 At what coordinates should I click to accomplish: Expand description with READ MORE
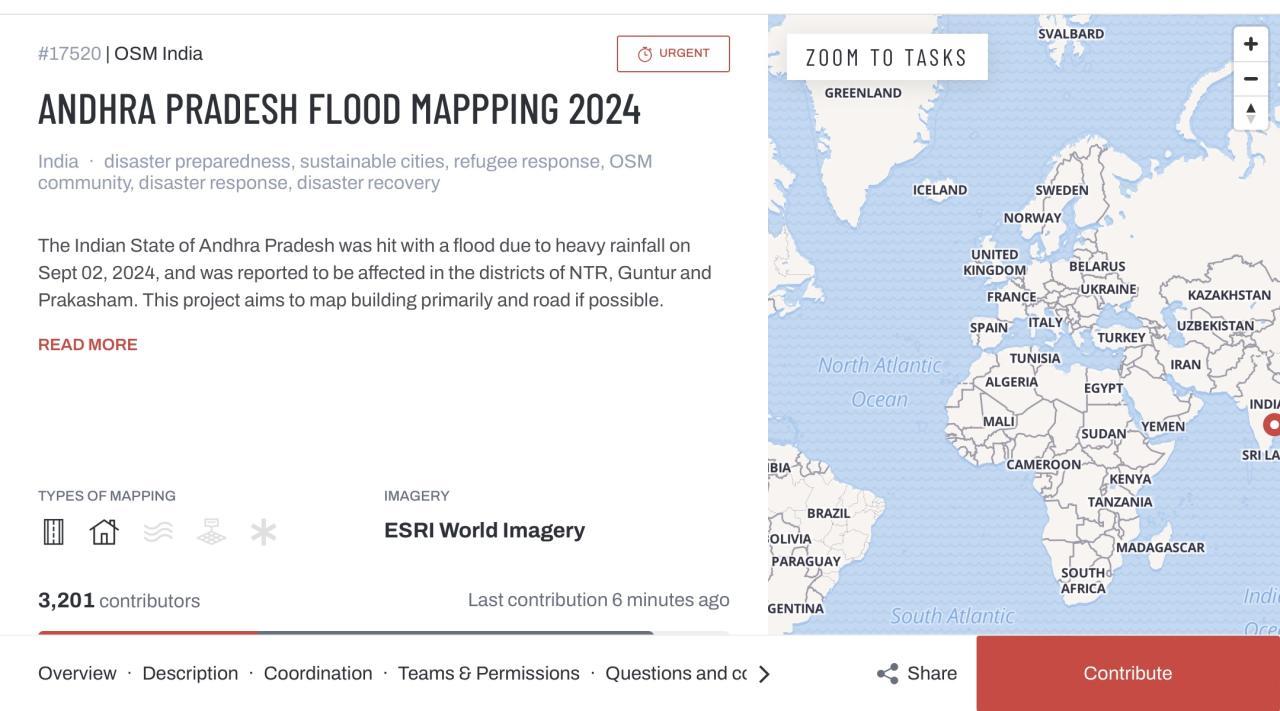point(88,345)
